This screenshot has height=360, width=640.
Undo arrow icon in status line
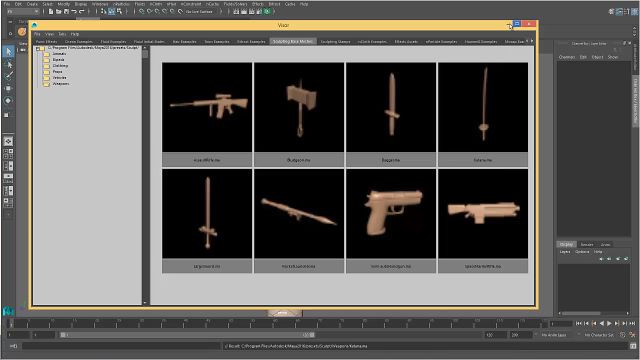point(74,11)
